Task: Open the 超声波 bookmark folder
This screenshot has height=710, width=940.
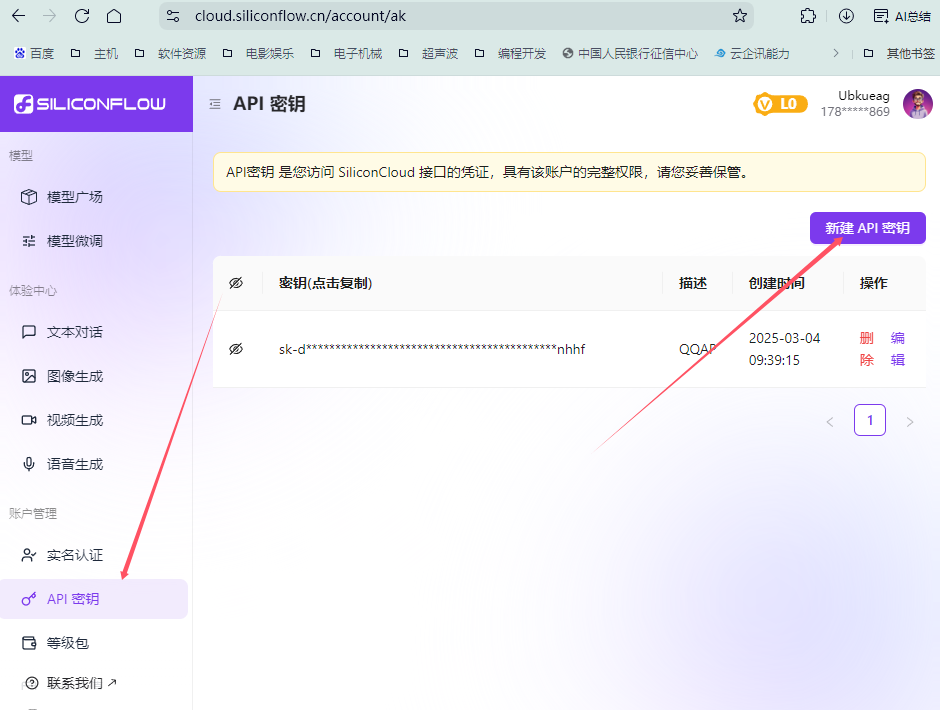Action: [428, 53]
